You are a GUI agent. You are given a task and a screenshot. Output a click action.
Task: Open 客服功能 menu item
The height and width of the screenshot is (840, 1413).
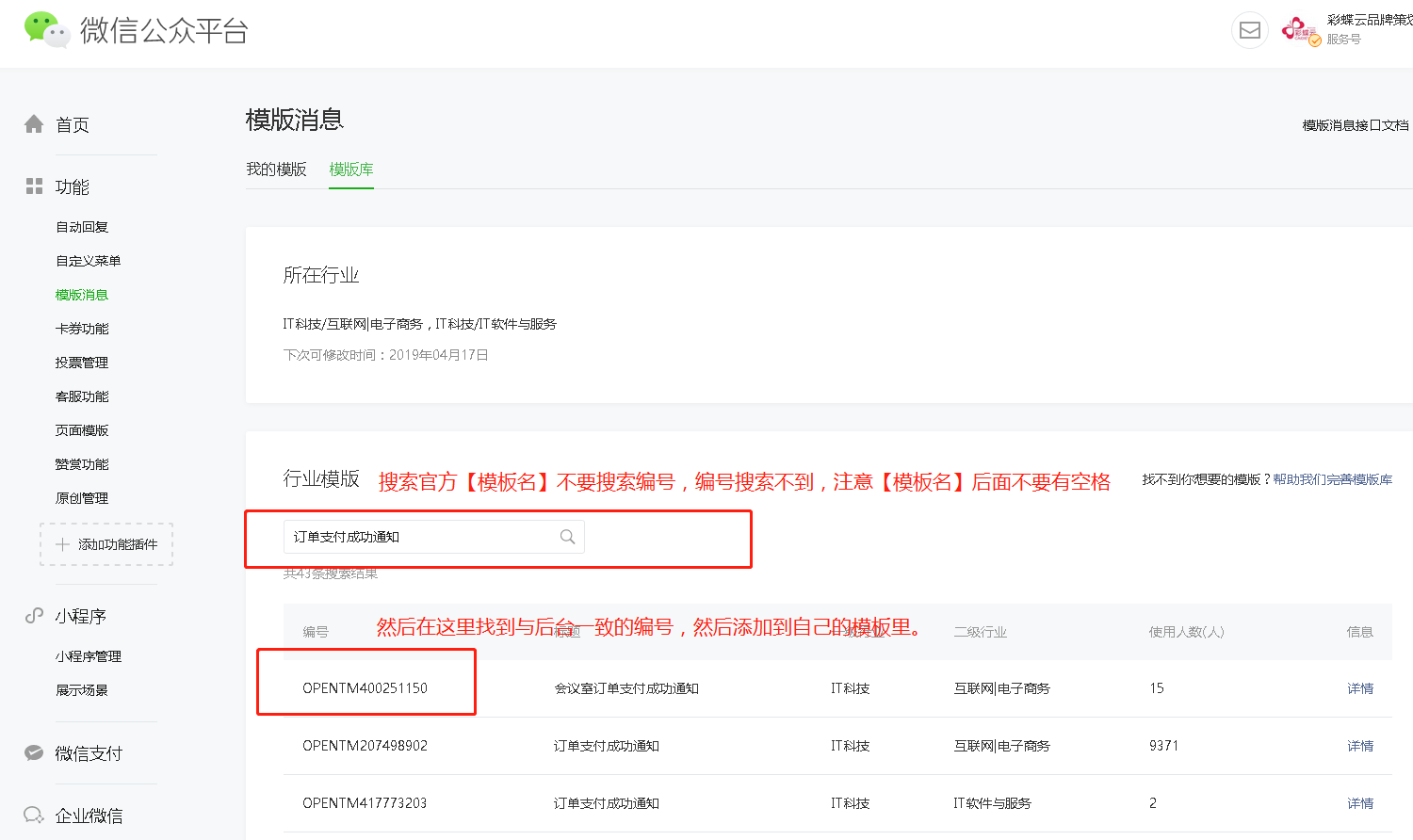(82, 396)
